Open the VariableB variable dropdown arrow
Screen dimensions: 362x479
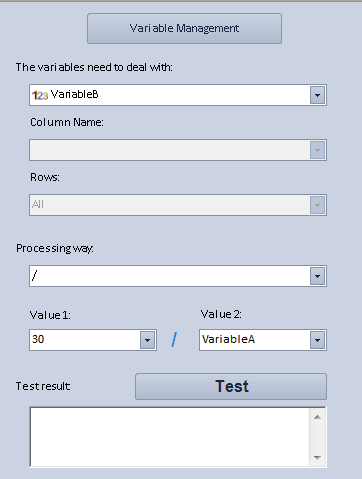(x=317, y=95)
